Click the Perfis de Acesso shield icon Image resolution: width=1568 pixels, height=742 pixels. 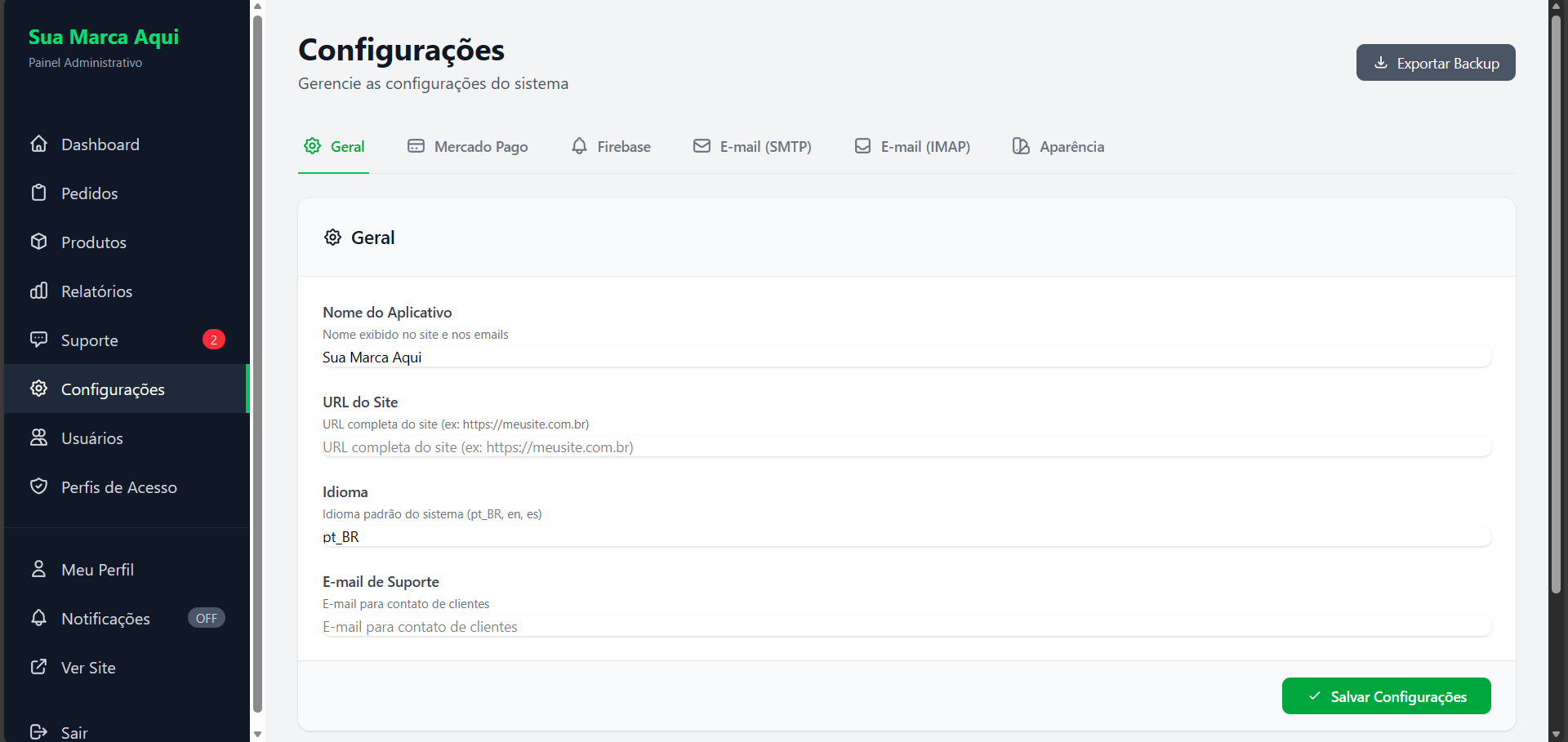click(38, 487)
